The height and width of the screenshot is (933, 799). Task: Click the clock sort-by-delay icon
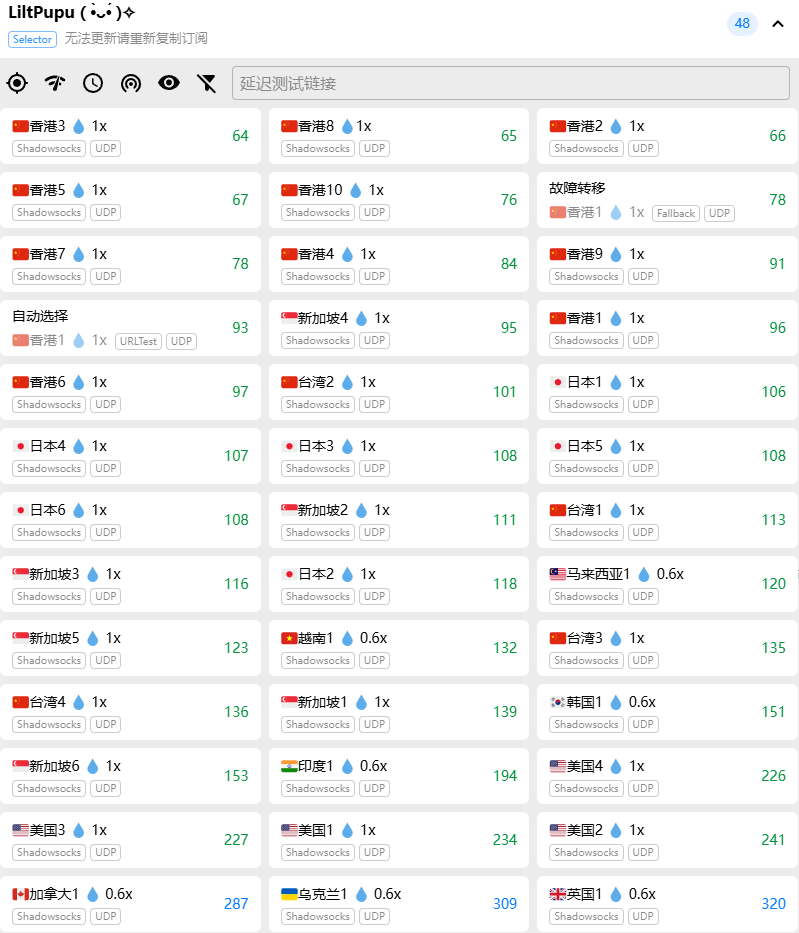[93, 83]
